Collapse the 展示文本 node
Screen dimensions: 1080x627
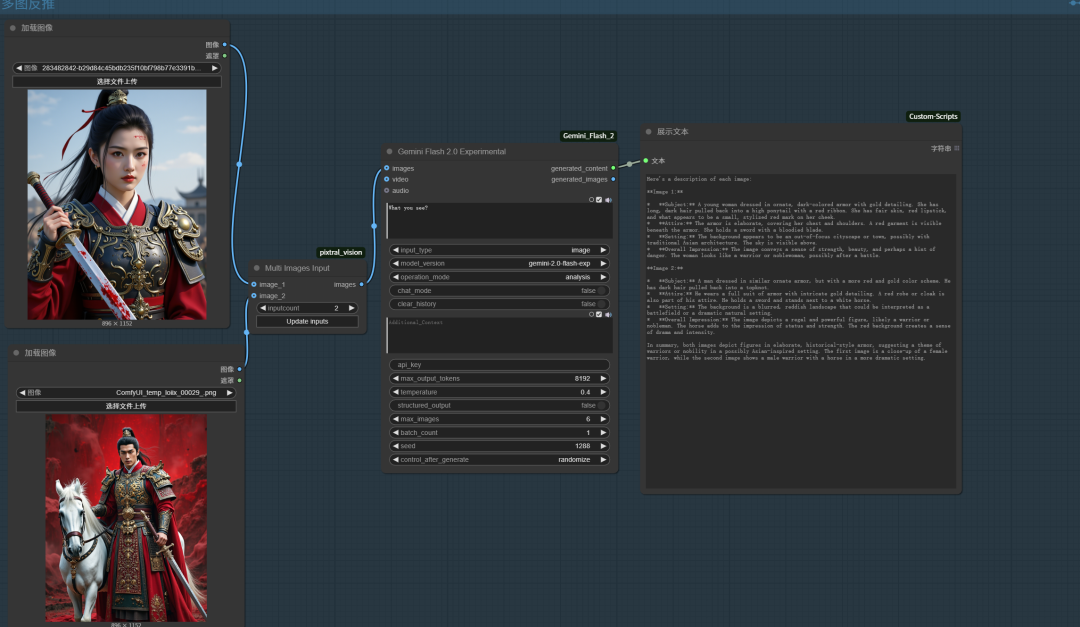tap(647, 132)
